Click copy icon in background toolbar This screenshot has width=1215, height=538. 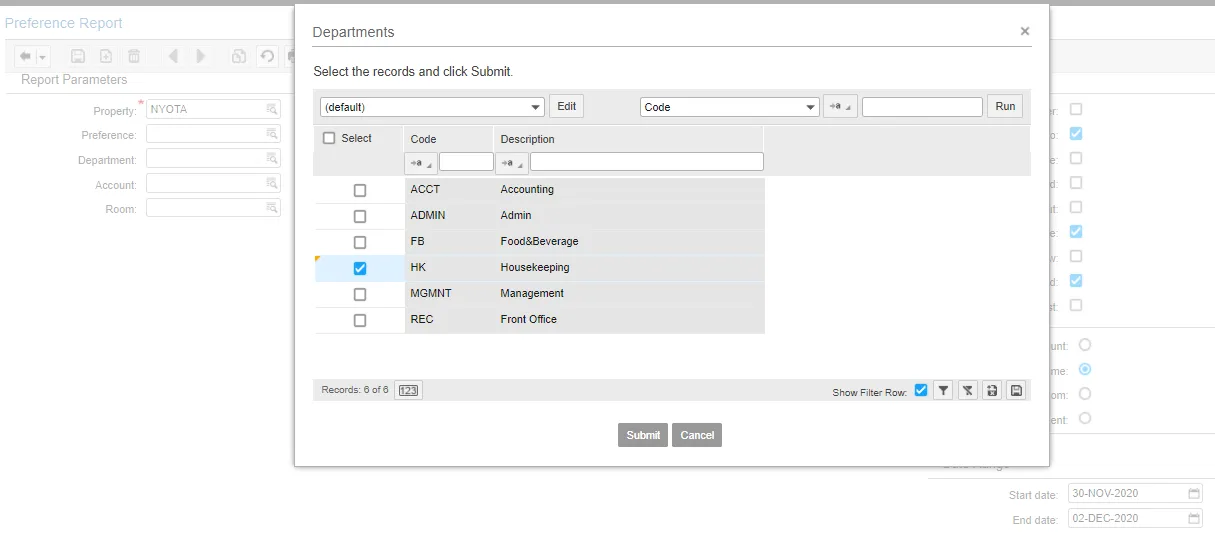tap(239, 56)
